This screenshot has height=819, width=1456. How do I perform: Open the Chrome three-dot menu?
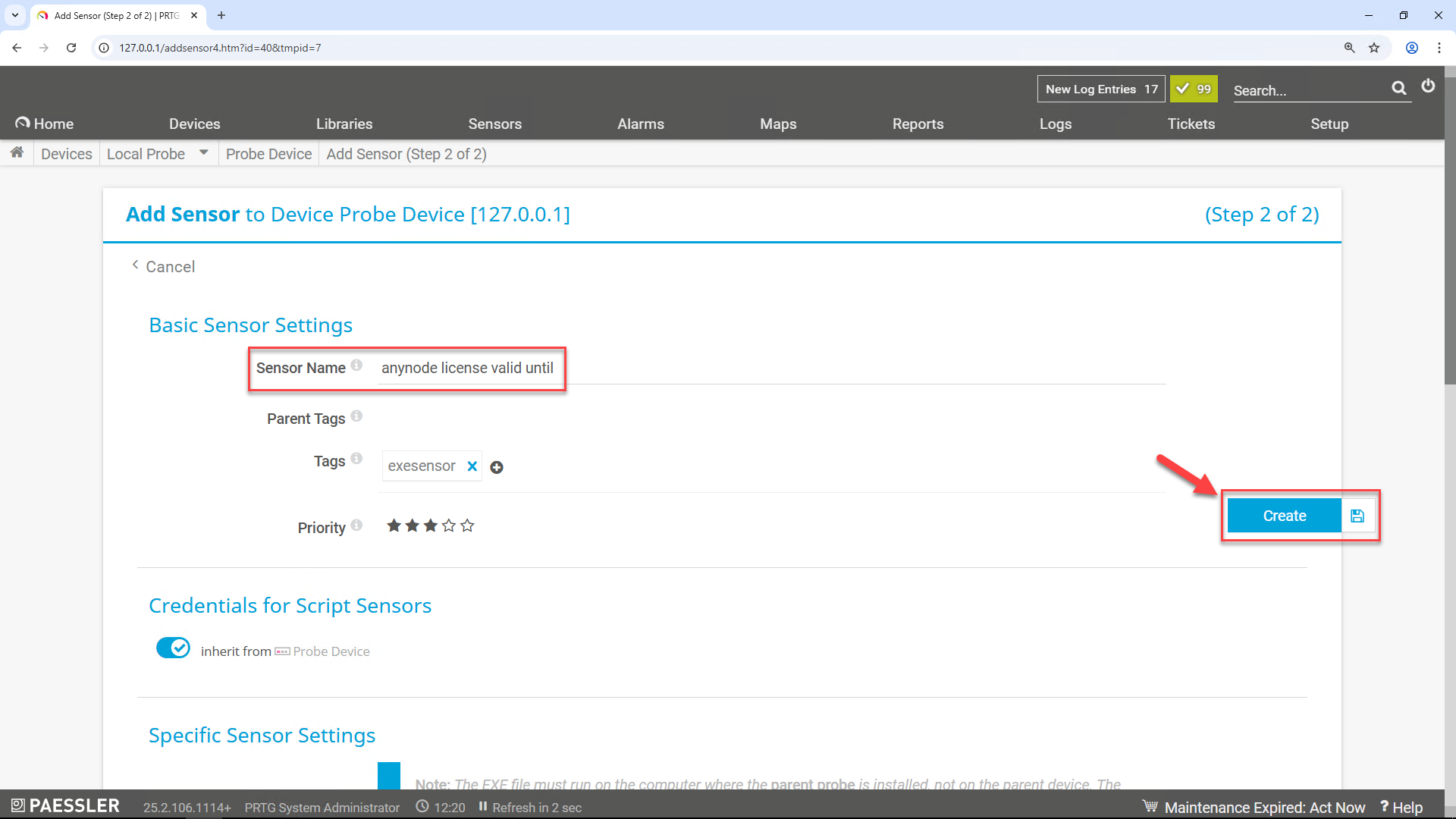coord(1439,47)
